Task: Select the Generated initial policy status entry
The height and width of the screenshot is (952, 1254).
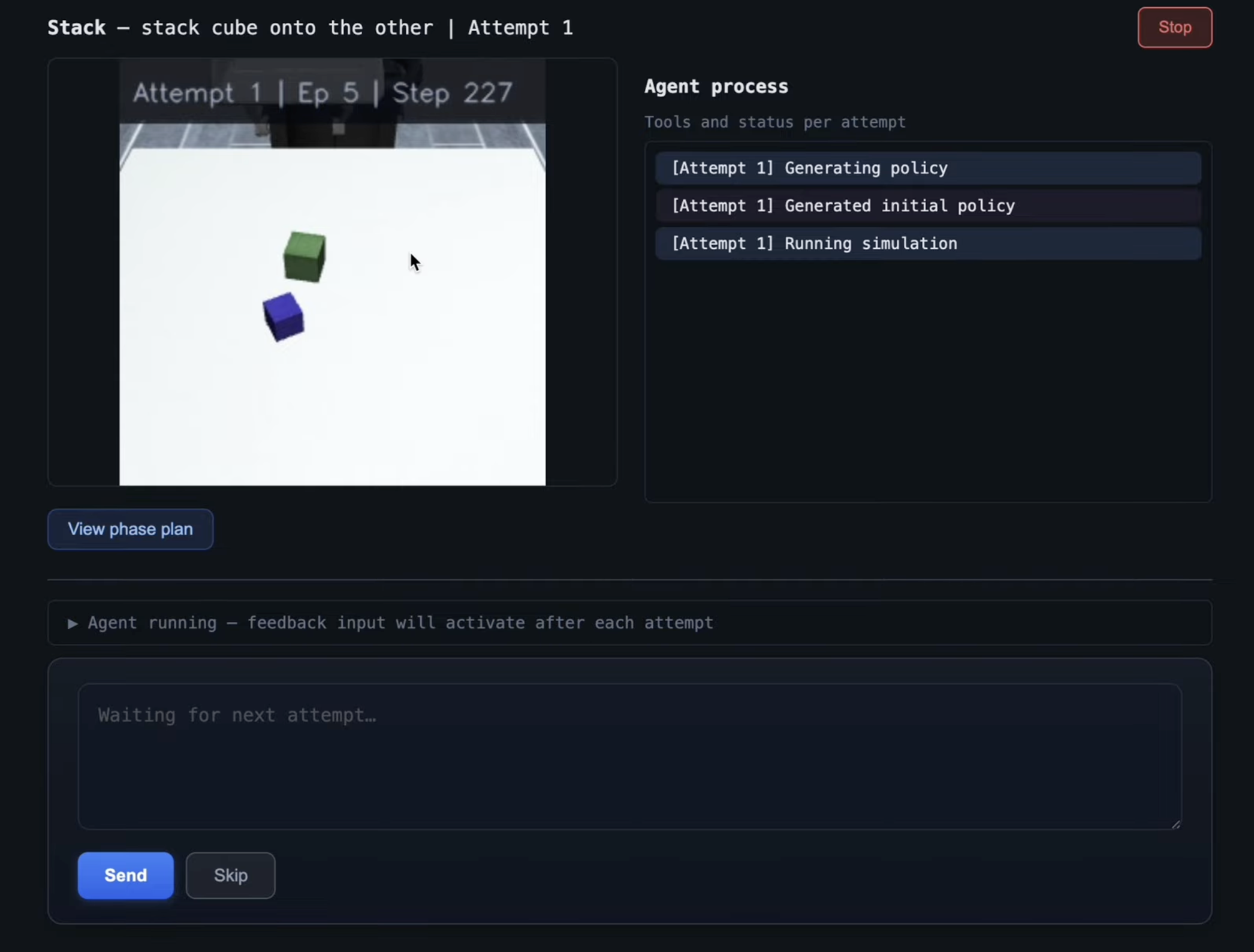Action: click(x=928, y=206)
